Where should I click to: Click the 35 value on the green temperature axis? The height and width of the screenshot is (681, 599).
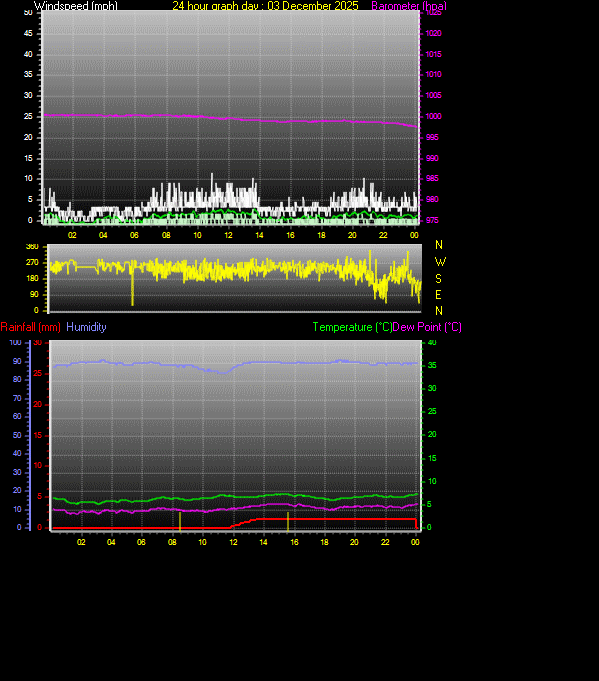click(x=432, y=365)
